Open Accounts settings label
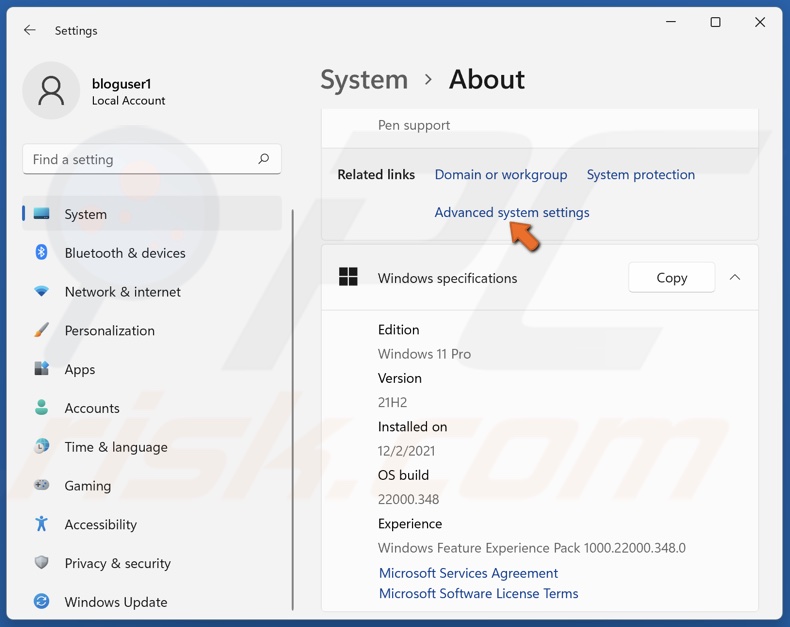The width and height of the screenshot is (790, 627). point(92,408)
